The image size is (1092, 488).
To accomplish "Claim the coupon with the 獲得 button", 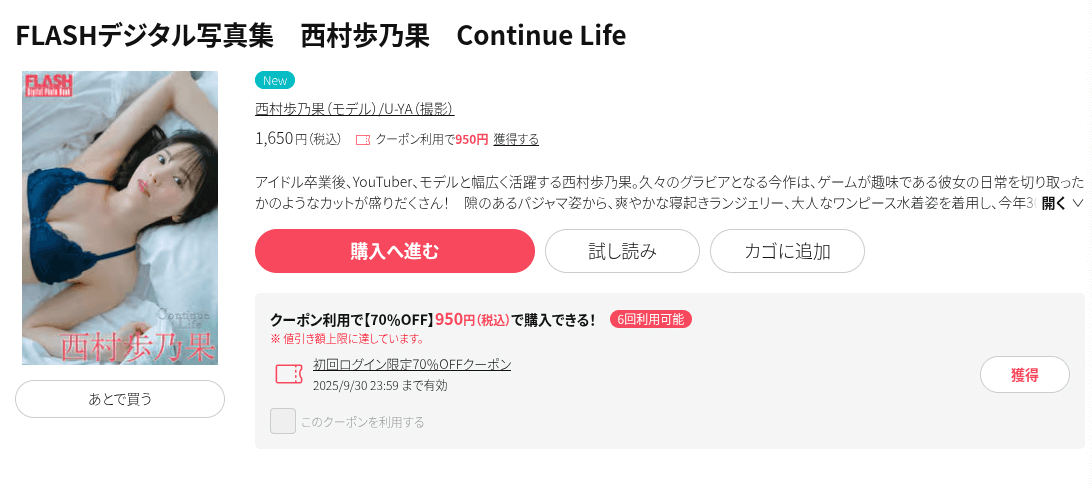I will pos(1024,375).
